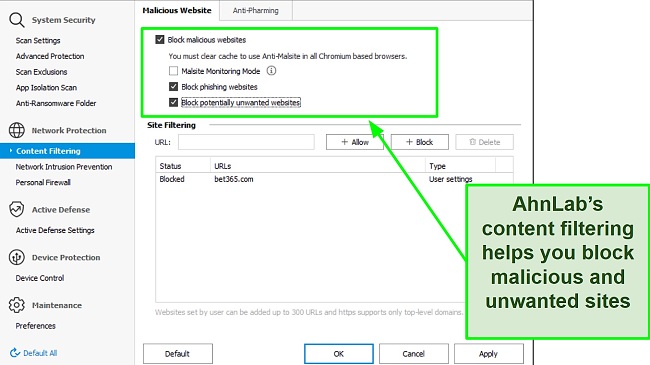Click the Maintenance gear icon

click(17, 305)
